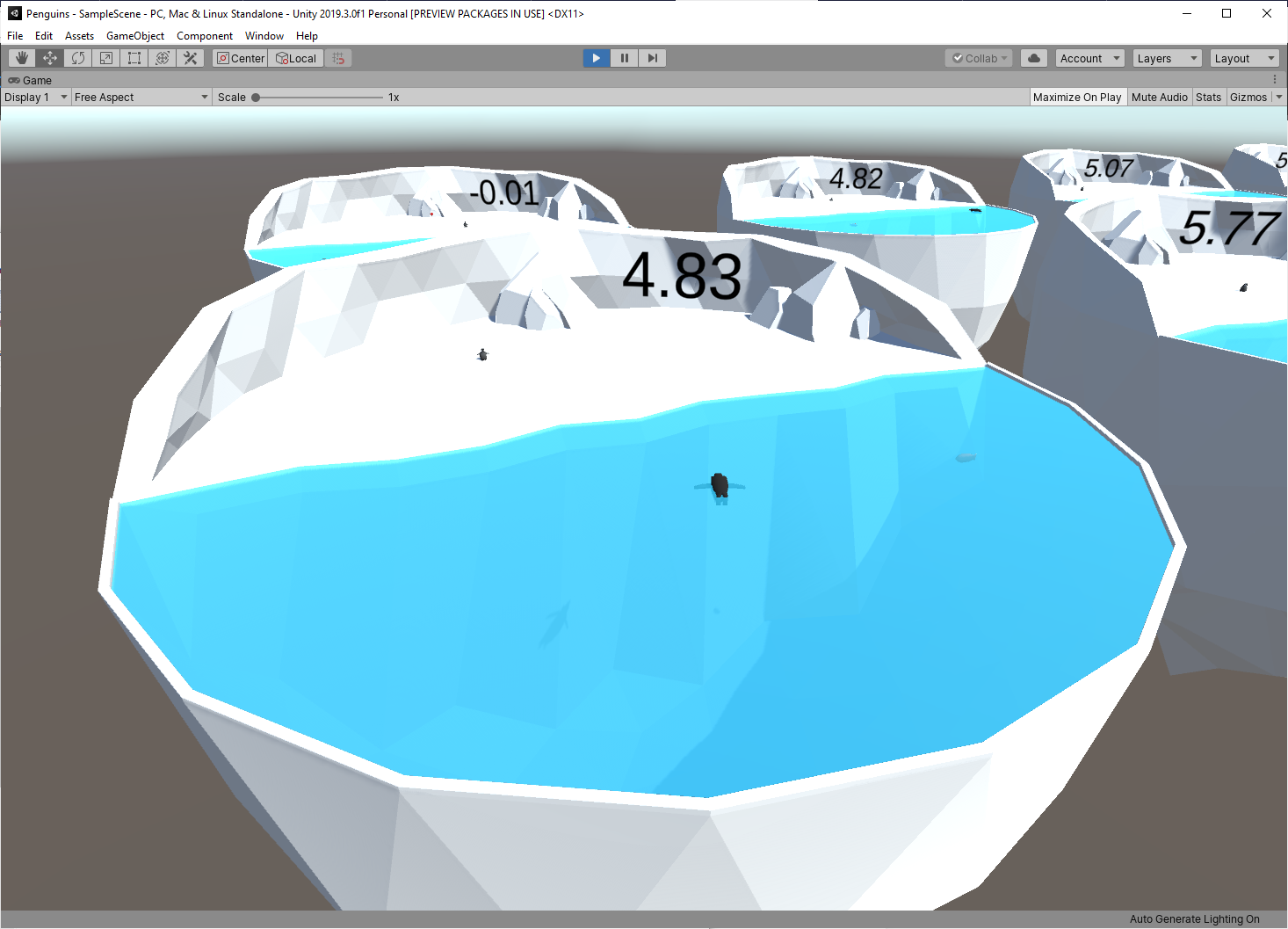Toggle pivot mode with Center button

coord(239,57)
